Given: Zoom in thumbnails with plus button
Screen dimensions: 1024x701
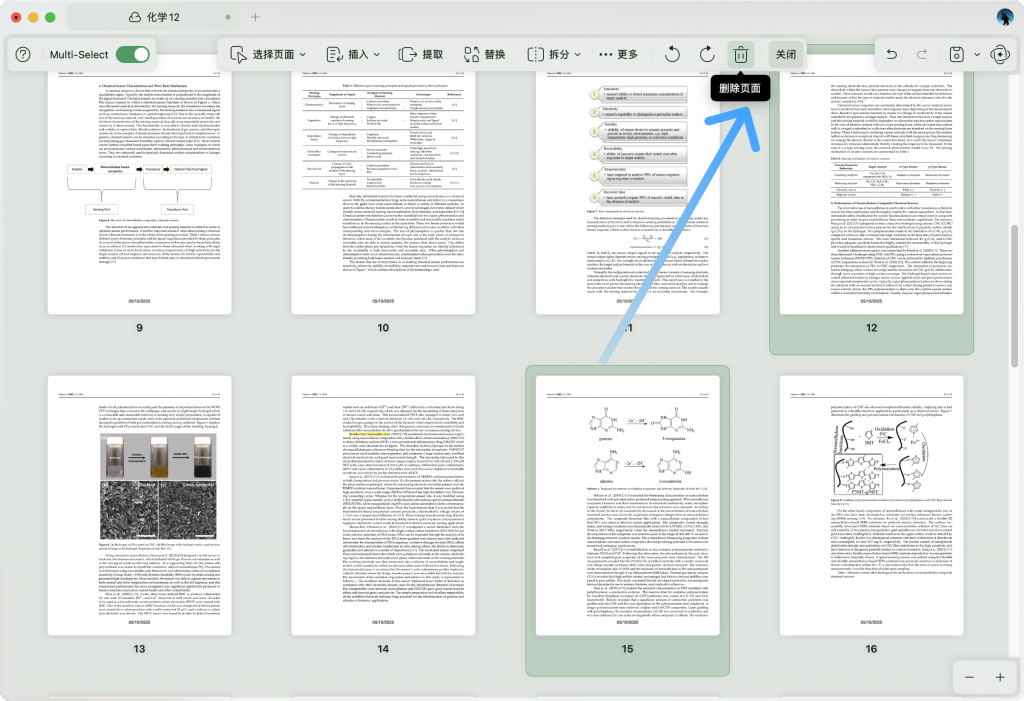Looking at the screenshot, I should (1000, 677).
